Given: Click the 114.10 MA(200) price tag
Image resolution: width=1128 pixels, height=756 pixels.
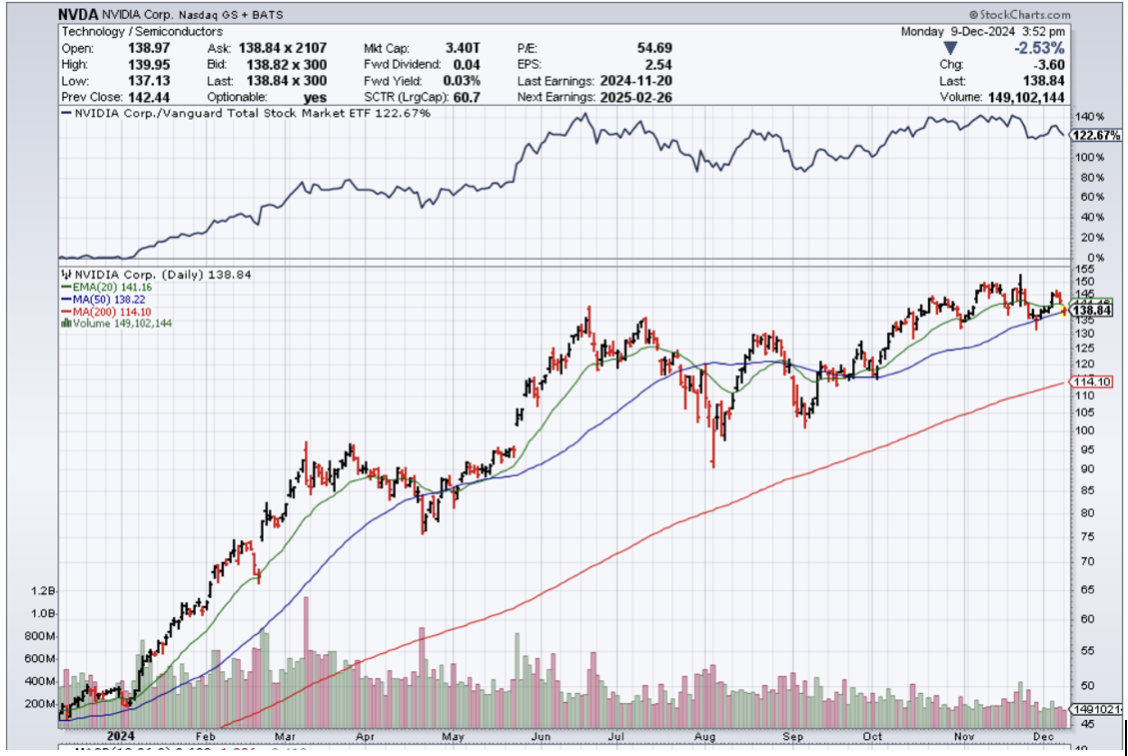Looking at the screenshot, I should [1091, 382].
